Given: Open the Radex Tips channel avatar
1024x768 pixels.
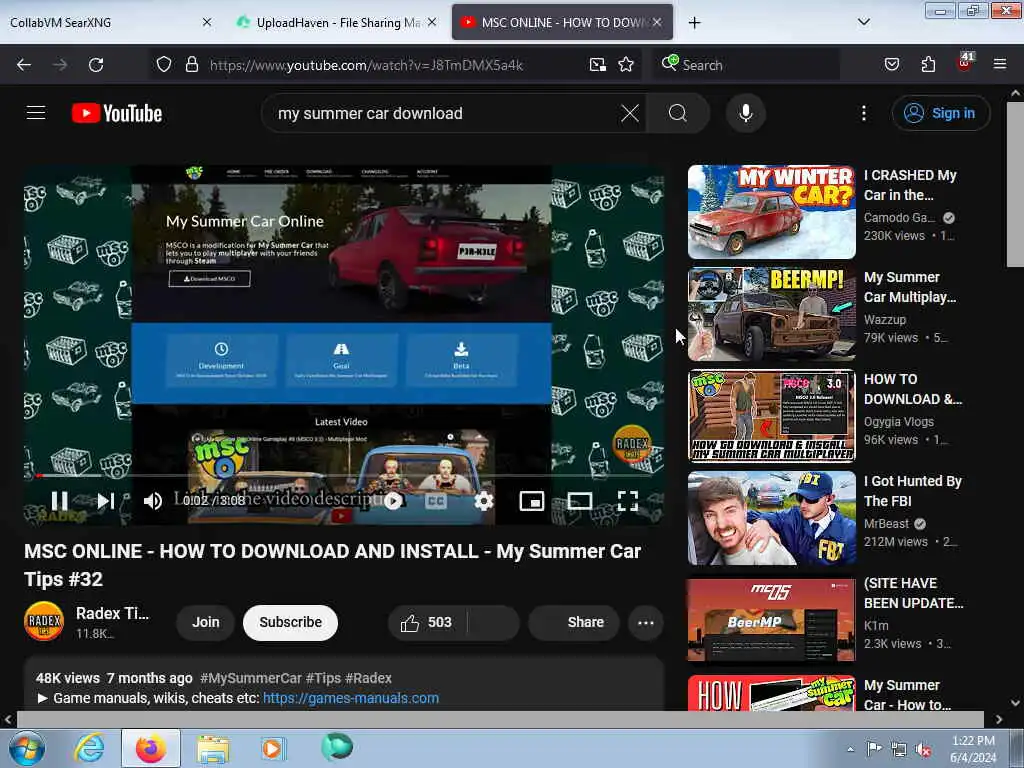Looking at the screenshot, I should (44, 621).
